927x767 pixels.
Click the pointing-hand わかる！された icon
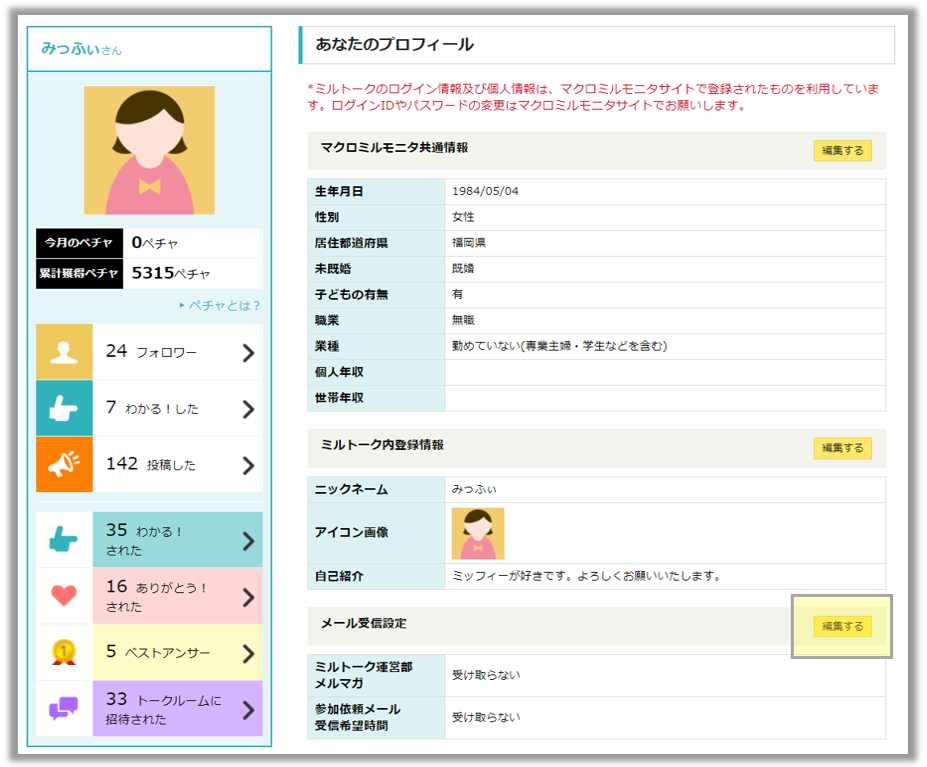coord(64,540)
